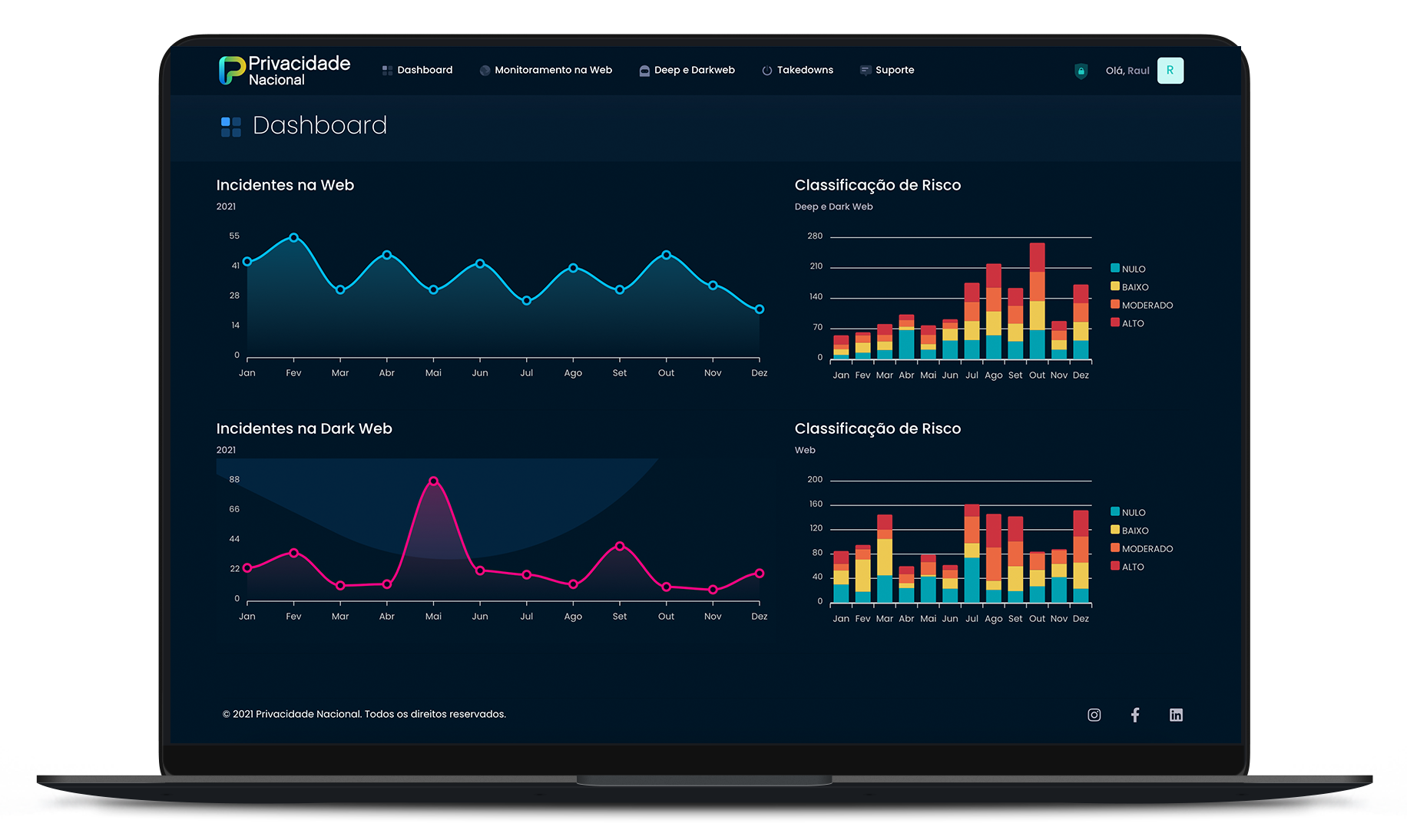Screen dimensions: 1407x840
Task: Toggle NULO legend in Deep e Dark Web chart
Action: pos(1128,269)
